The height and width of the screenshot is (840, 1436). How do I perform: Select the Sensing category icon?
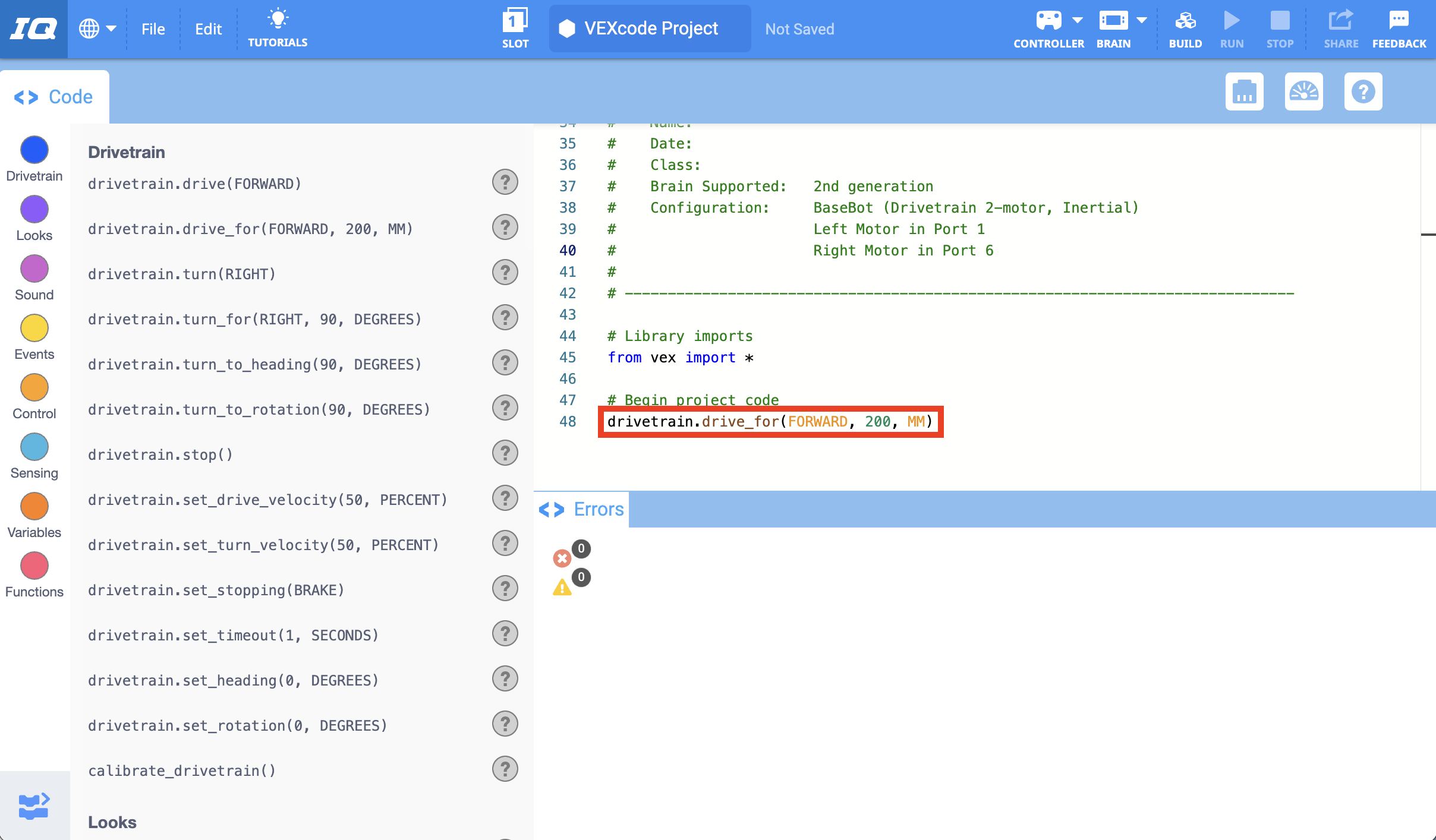click(34, 447)
